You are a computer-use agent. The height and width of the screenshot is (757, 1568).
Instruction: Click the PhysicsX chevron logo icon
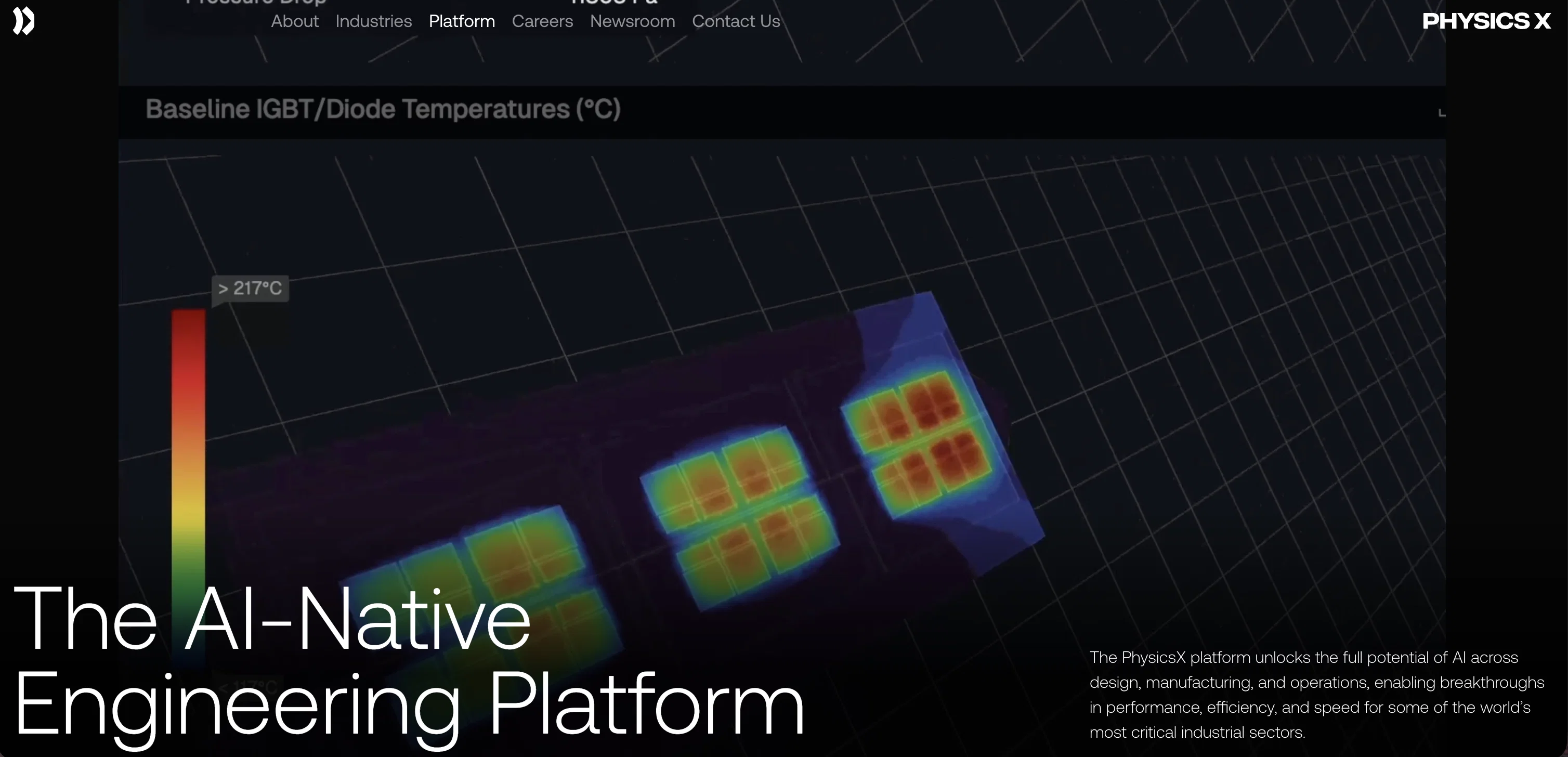coord(24,21)
